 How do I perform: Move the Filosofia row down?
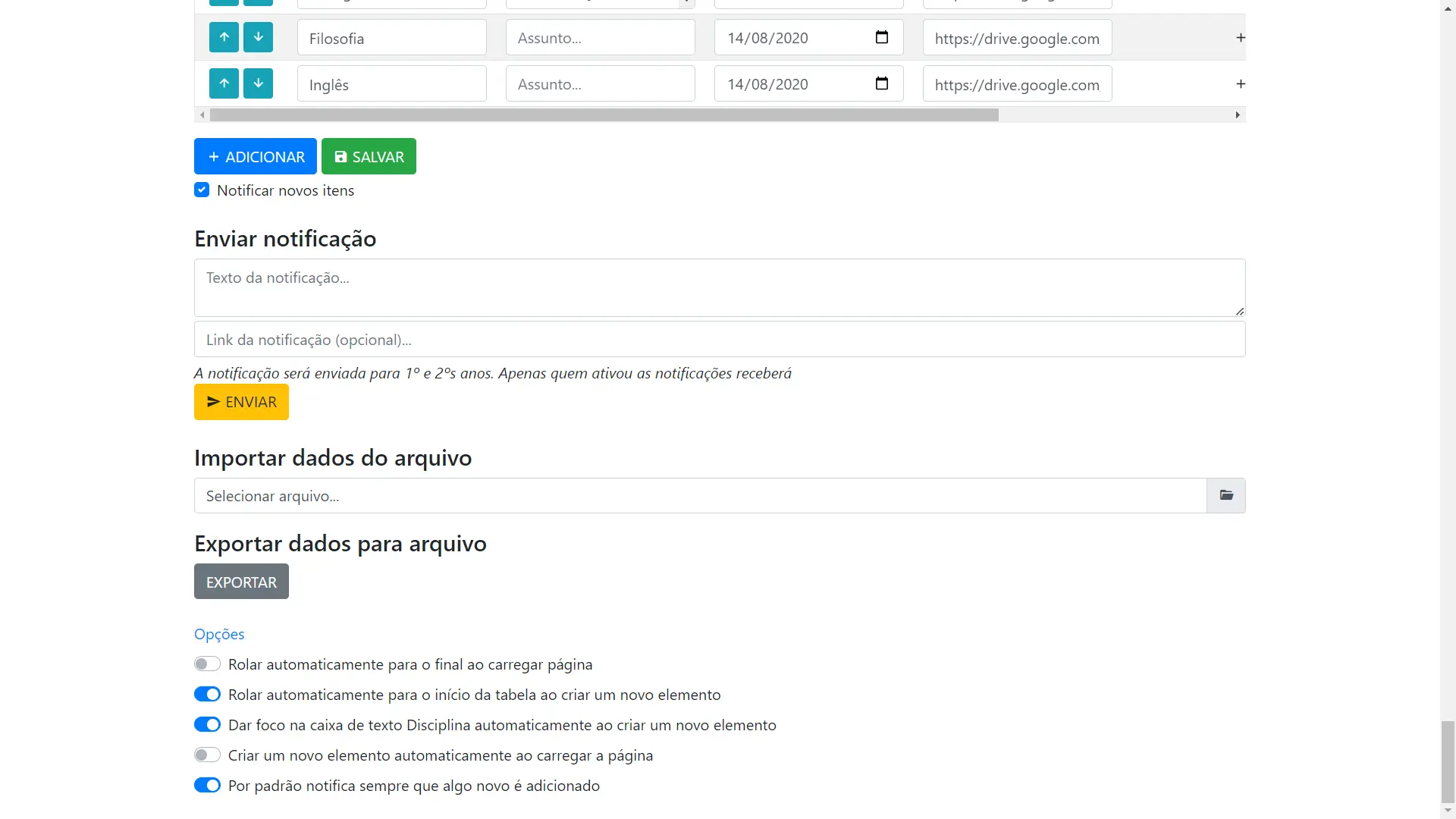[258, 37]
